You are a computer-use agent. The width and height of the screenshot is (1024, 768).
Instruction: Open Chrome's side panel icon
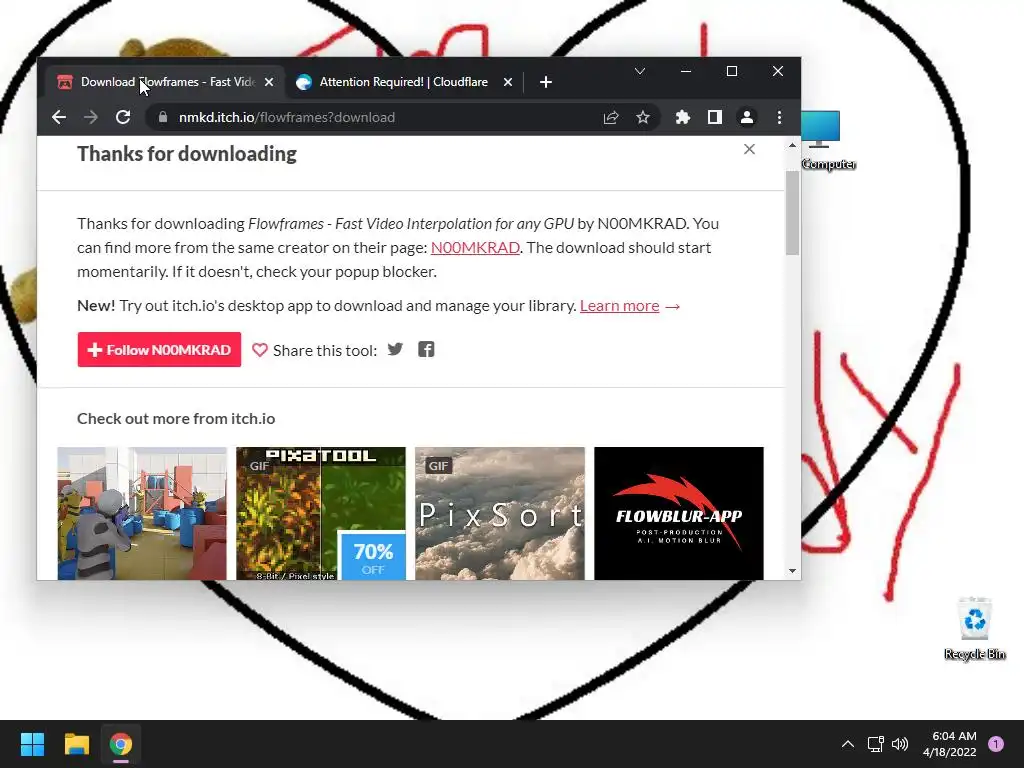[x=714, y=117]
